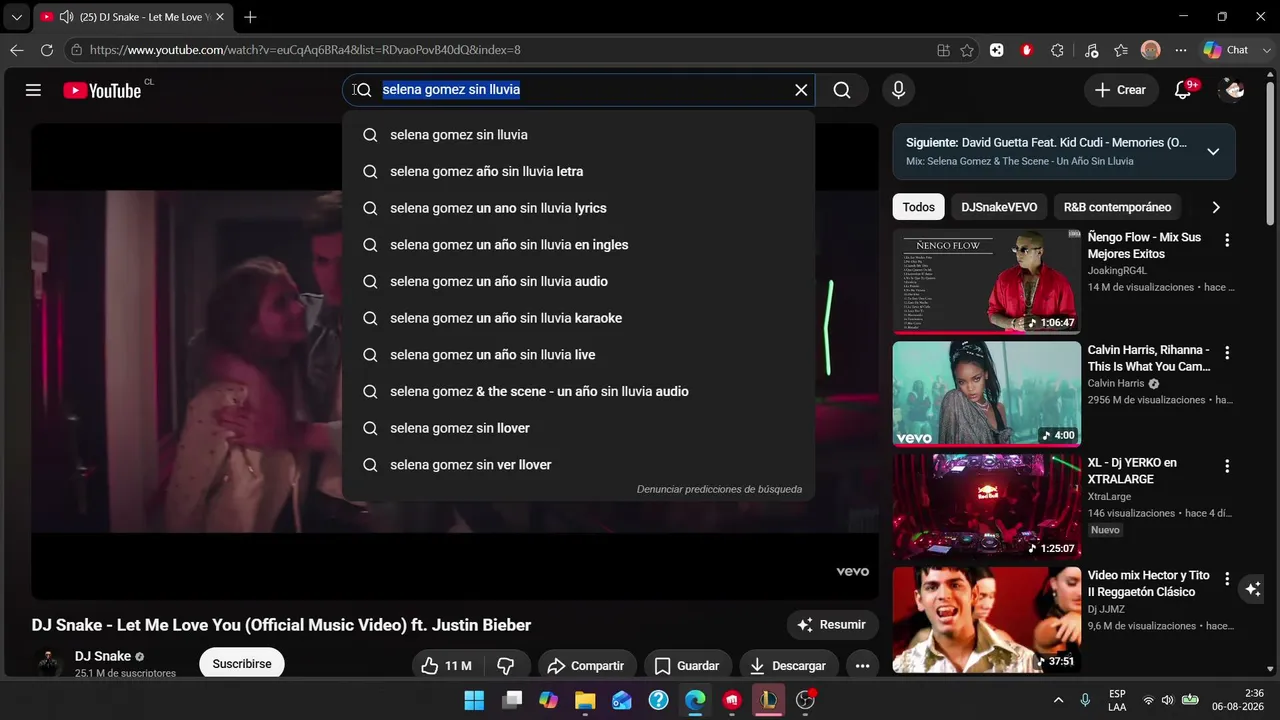Pick suggestion "selena gomez un año sin lluvia karaoke"
This screenshot has height=720, width=1280.
coord(579,318)
